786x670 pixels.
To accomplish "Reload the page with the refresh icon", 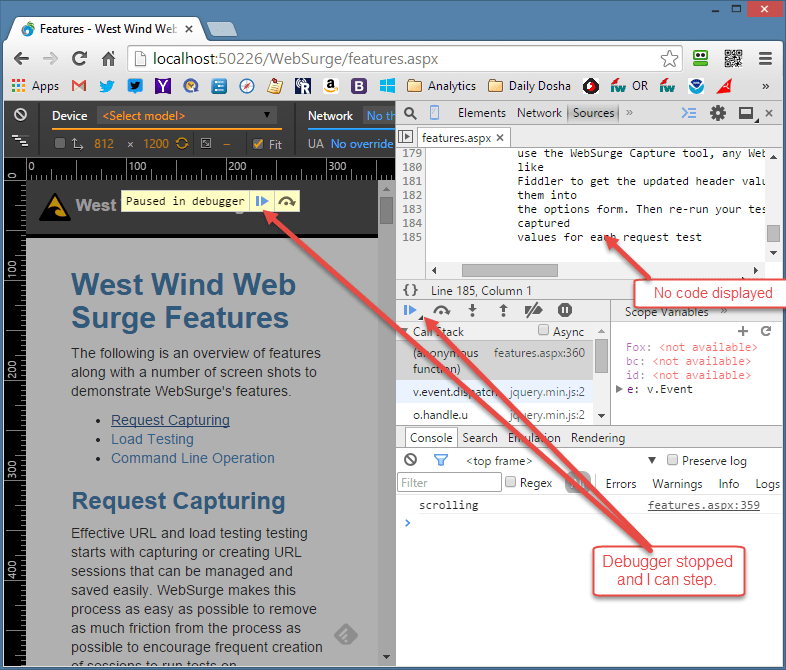I will pos(79,59).
